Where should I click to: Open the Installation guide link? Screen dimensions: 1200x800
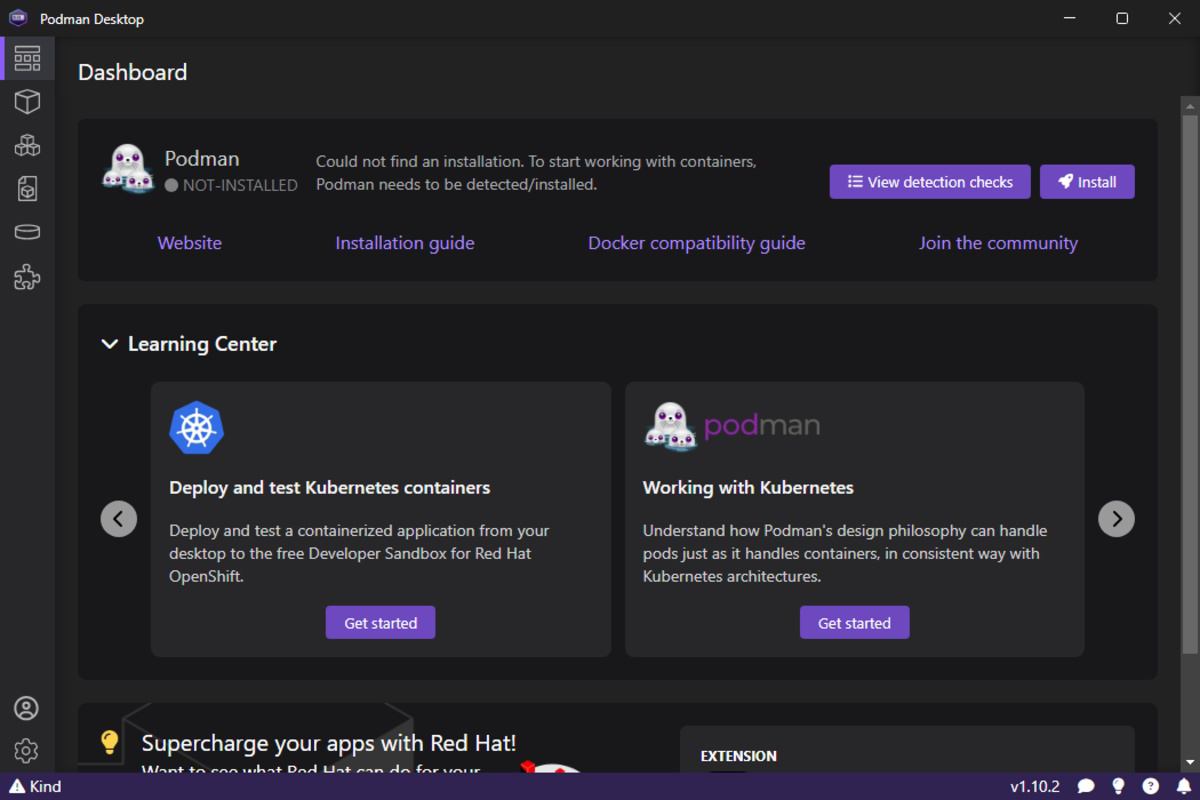tap(404, 242)
